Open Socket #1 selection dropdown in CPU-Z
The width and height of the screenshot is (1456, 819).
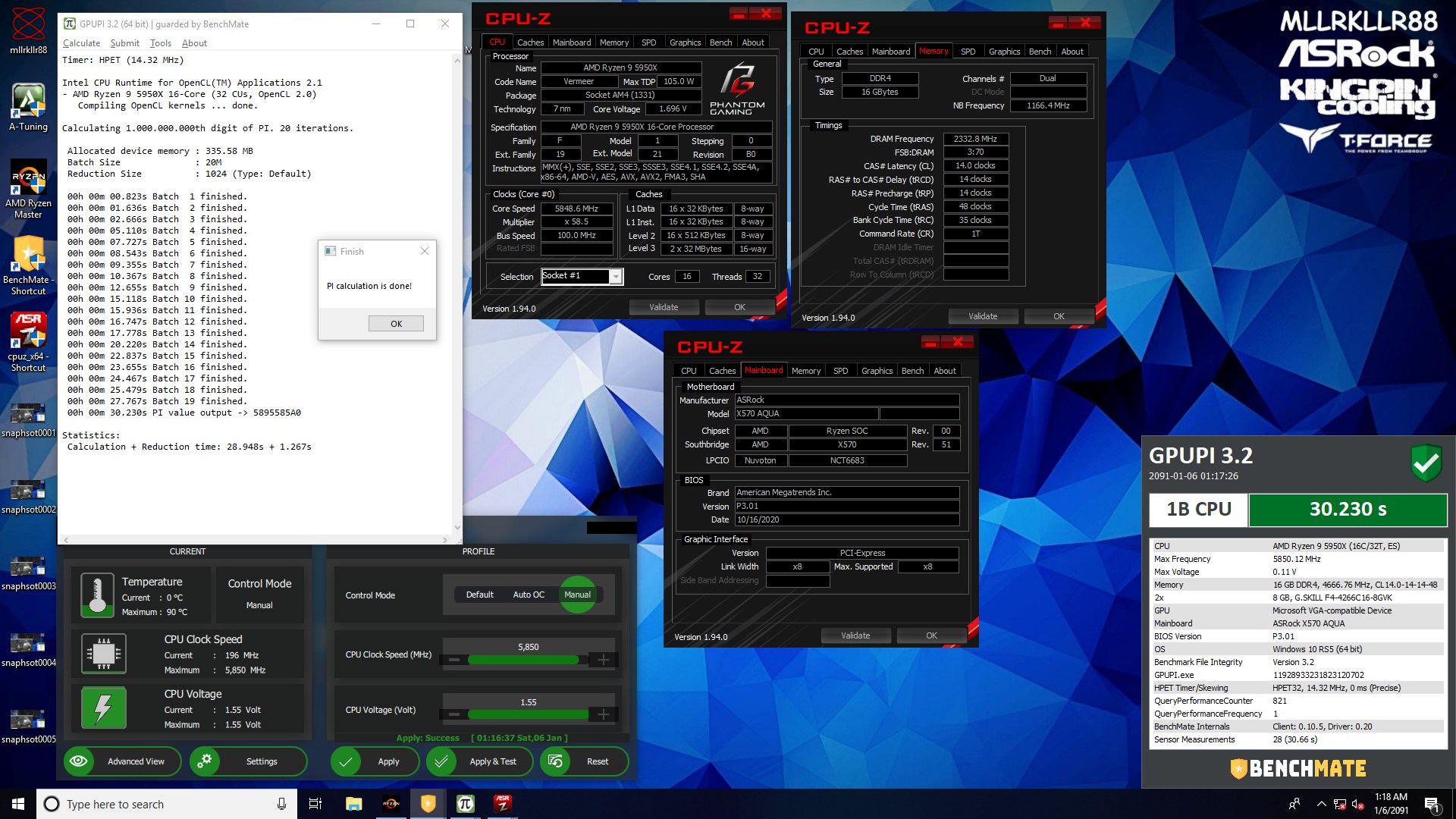(616, 277)
